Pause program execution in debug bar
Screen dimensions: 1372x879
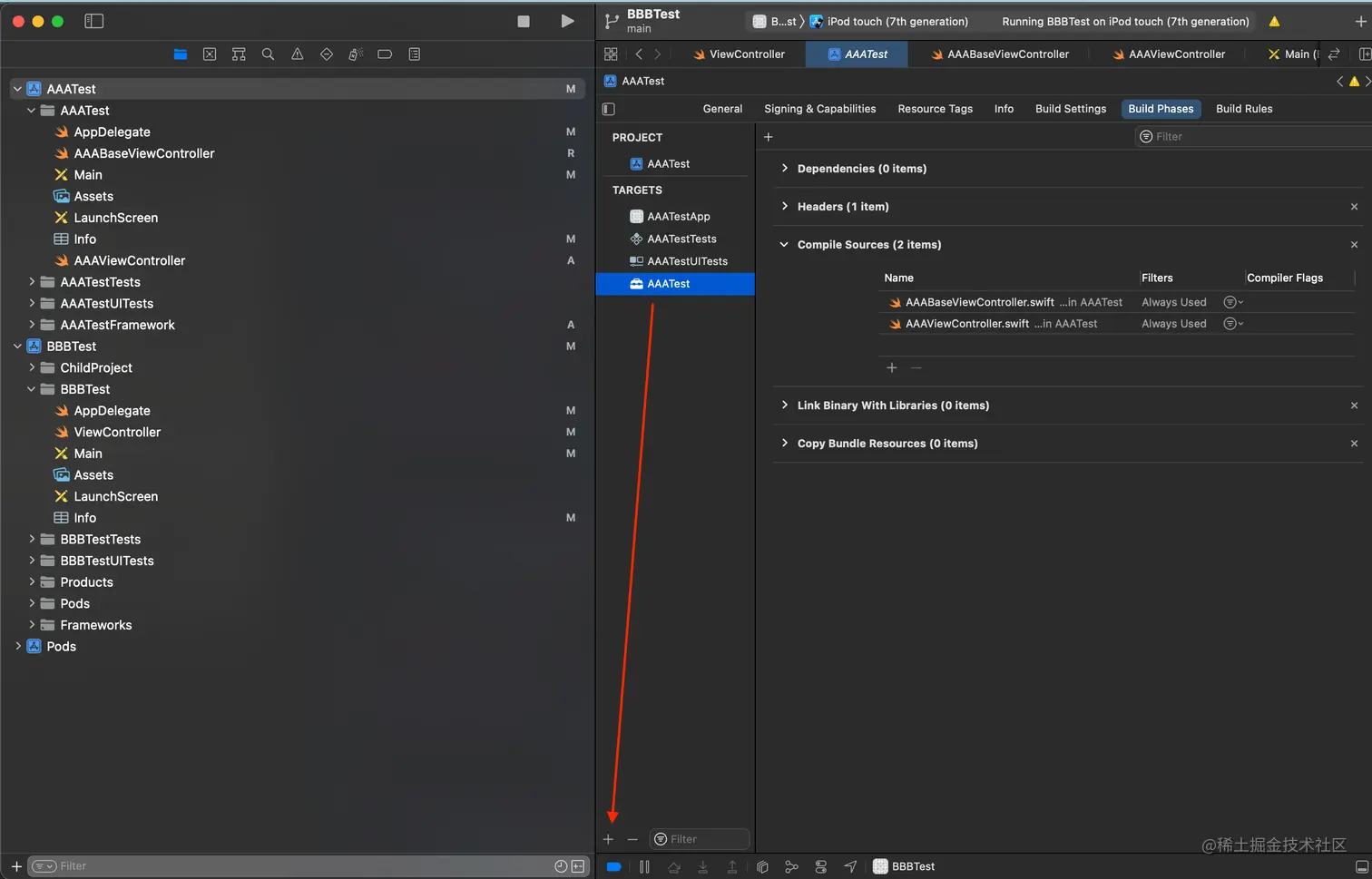pyautogui.click(x=644, y=867)
